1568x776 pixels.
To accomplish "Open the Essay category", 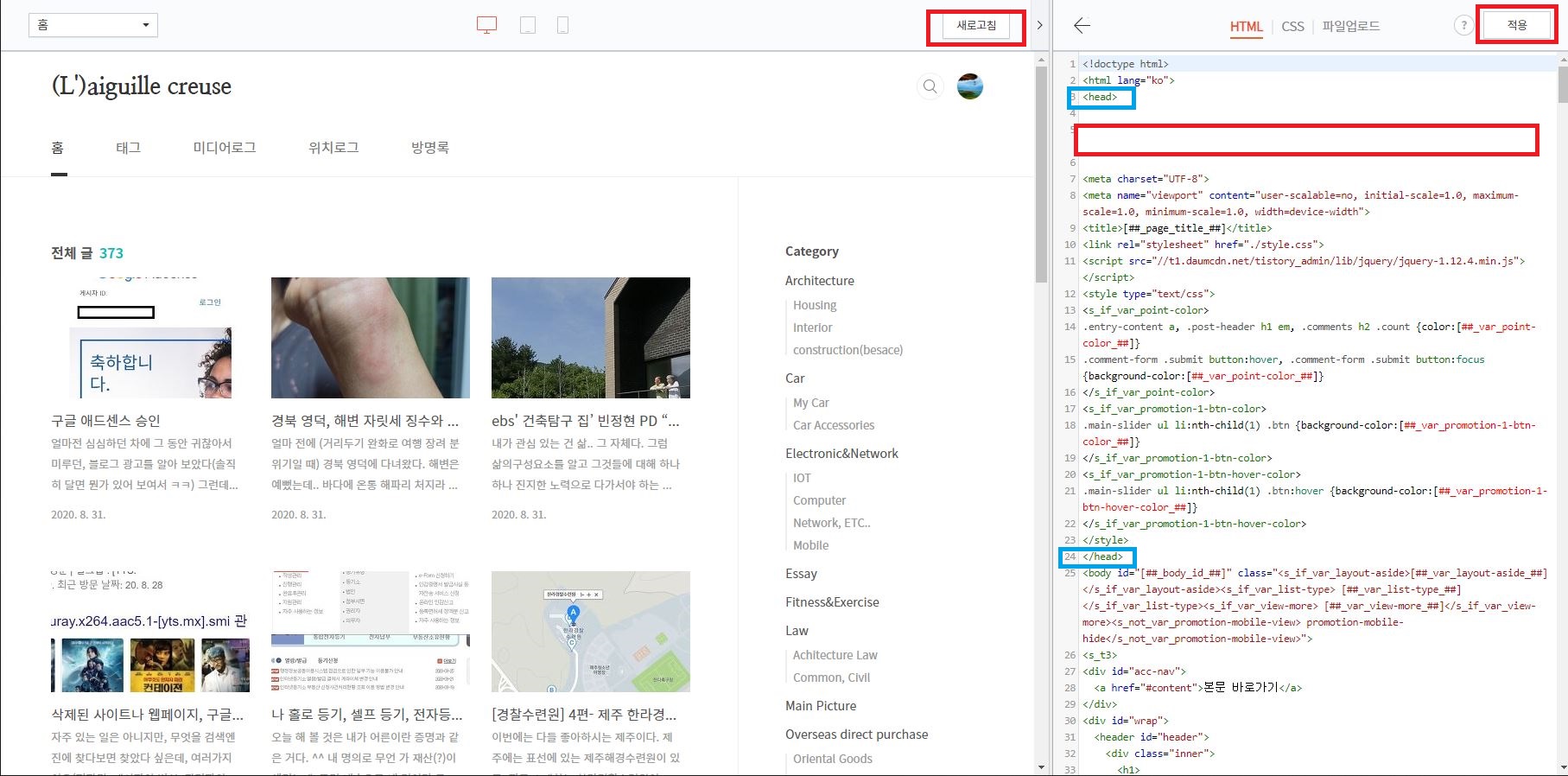I will click(801, 574).
